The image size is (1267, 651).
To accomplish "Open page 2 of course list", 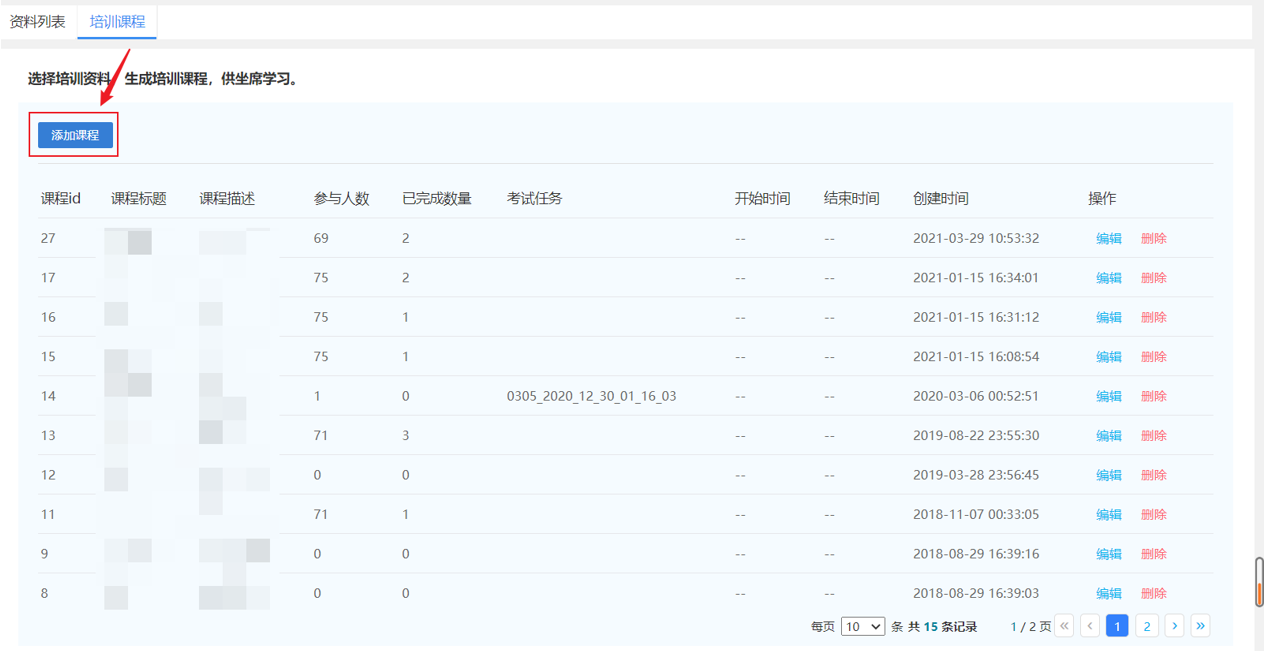I will pyautogui.click(x=1146, y=626).
